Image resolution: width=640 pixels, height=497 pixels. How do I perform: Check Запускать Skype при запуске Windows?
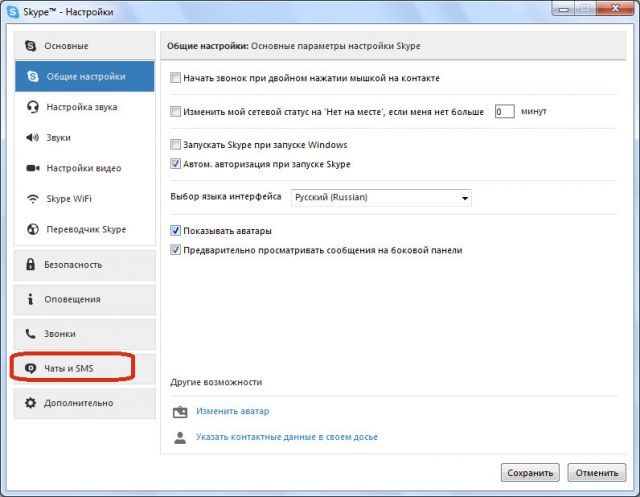(x=175, y=144)
